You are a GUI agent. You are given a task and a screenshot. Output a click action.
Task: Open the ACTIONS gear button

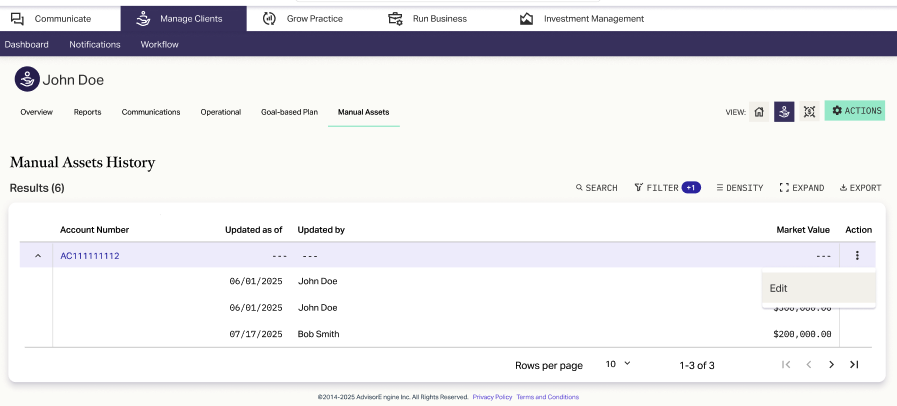[x=855, y=111]
